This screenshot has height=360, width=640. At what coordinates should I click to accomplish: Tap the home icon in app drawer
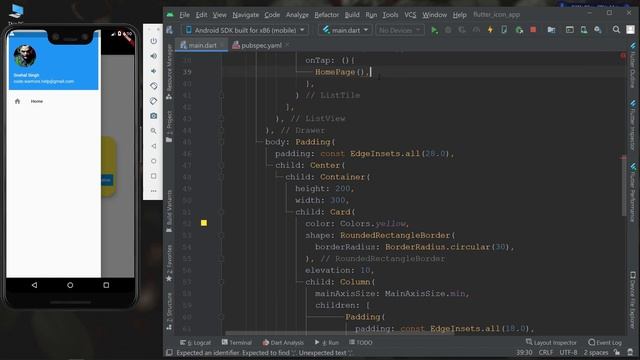[17, 101]
